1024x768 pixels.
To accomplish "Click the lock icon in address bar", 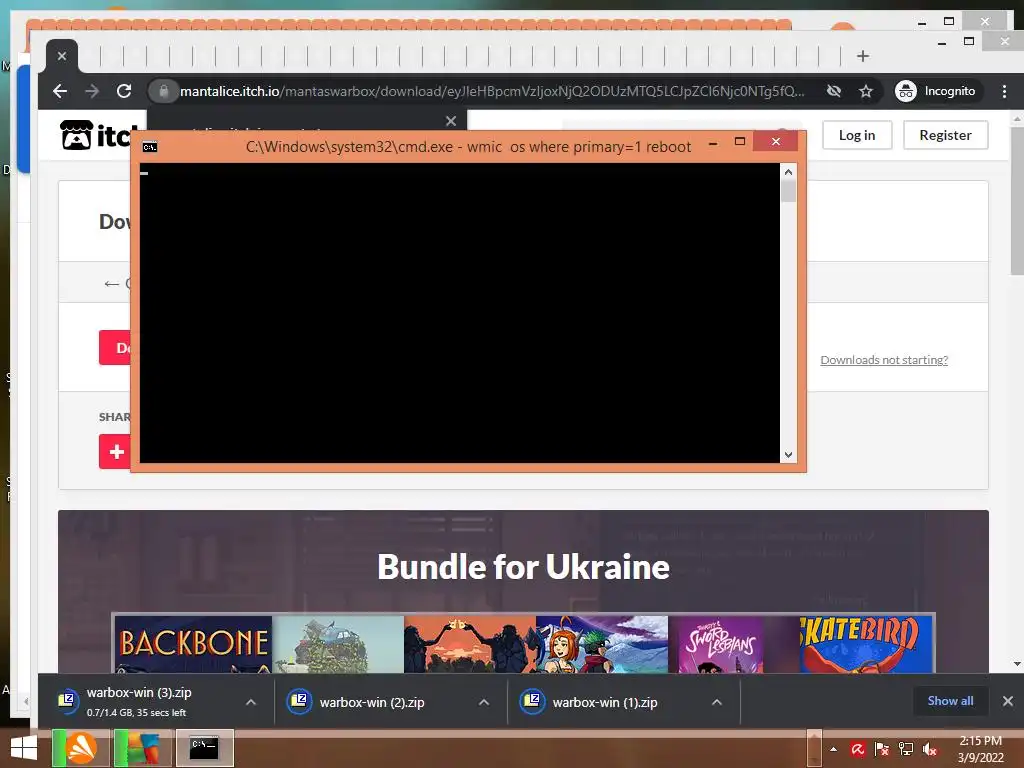I will pos(164,91).
